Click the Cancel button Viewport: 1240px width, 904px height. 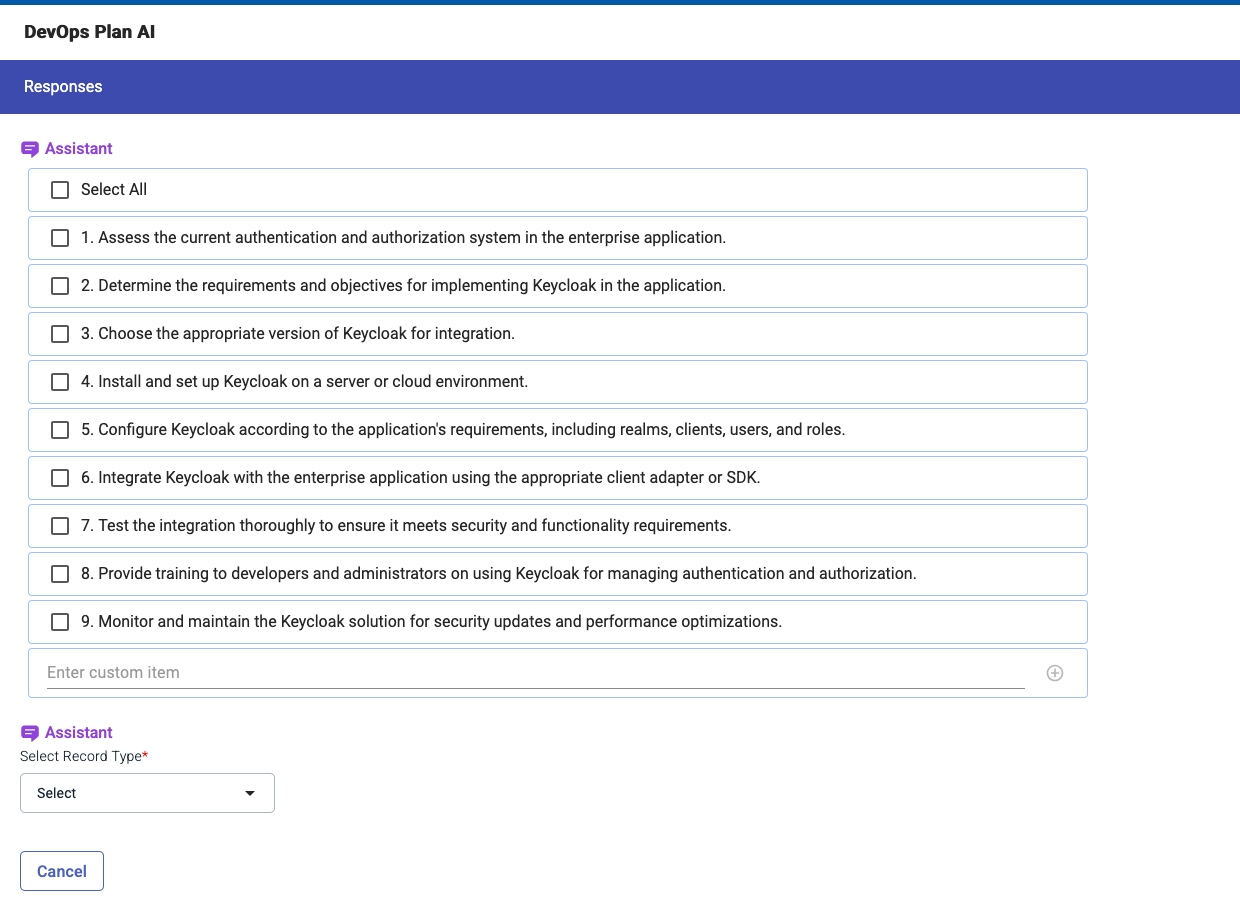(61, 870)
